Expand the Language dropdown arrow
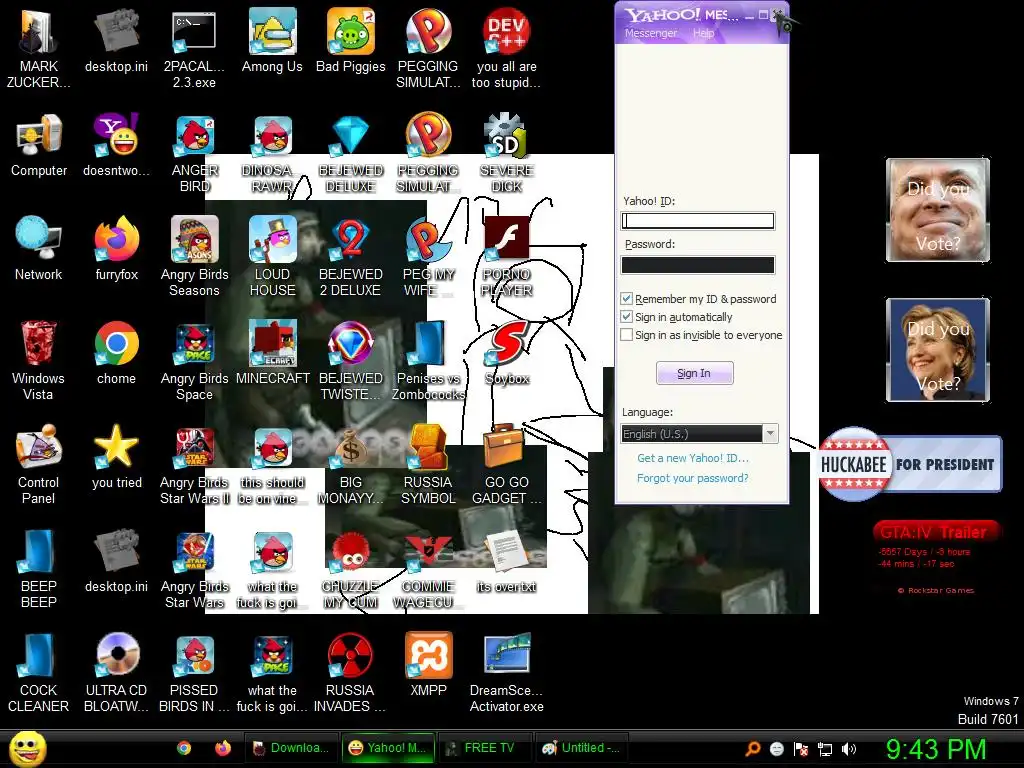 pos(771,434)
